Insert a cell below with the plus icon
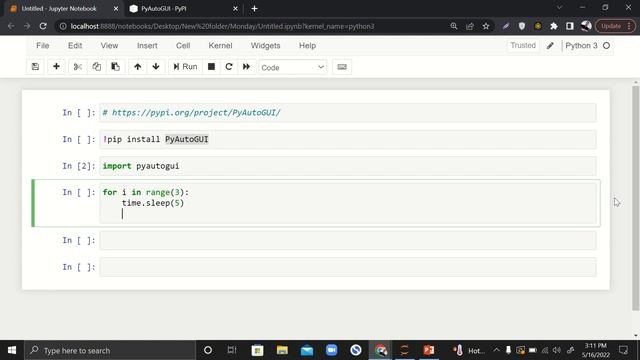640x360 pixels. [x=56, y=67]
